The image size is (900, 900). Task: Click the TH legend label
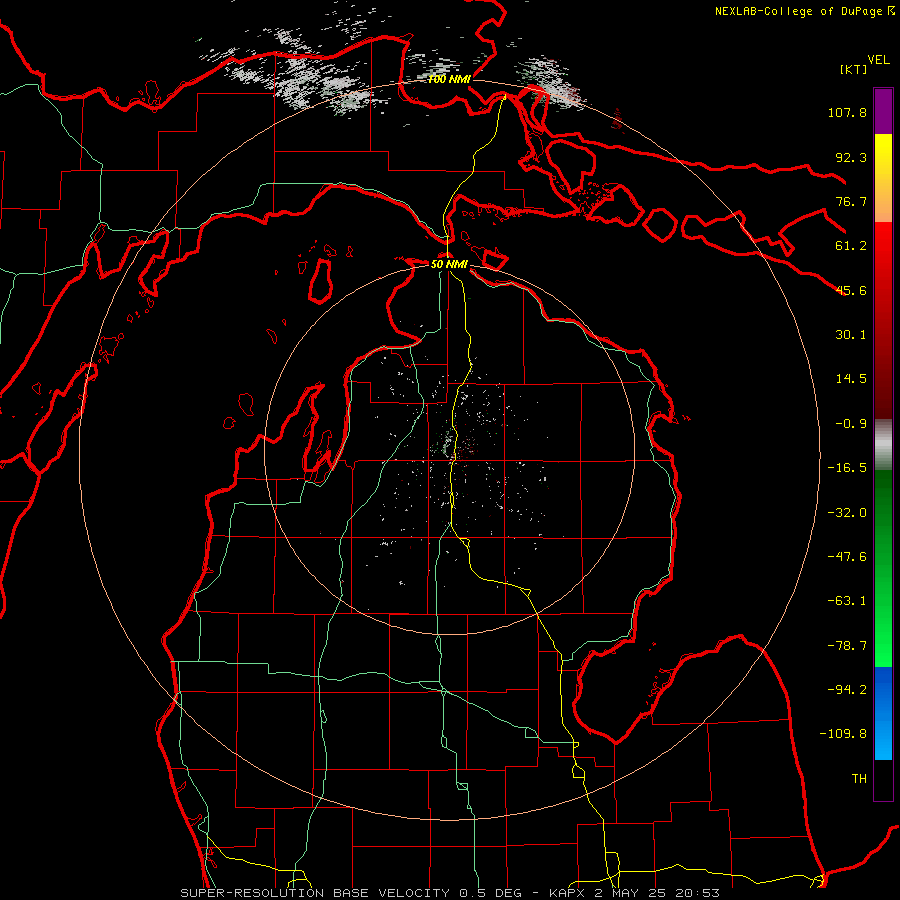859,779
